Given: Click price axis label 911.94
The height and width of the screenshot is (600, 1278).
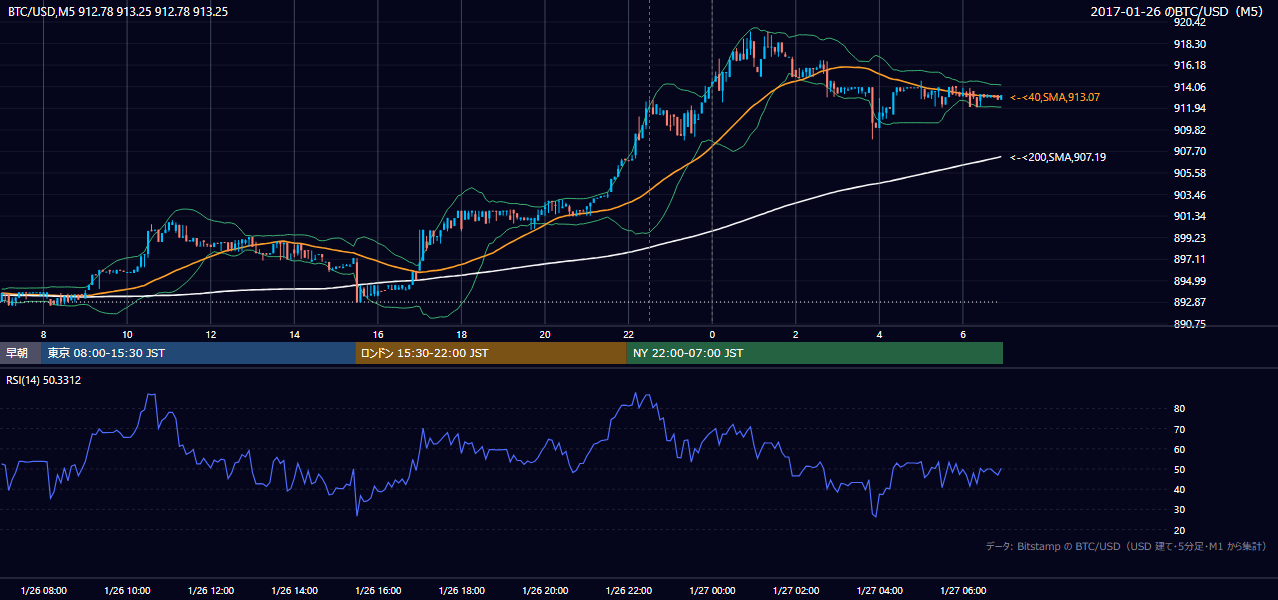Looking at the screenshot, I should tap(1190, 108).
